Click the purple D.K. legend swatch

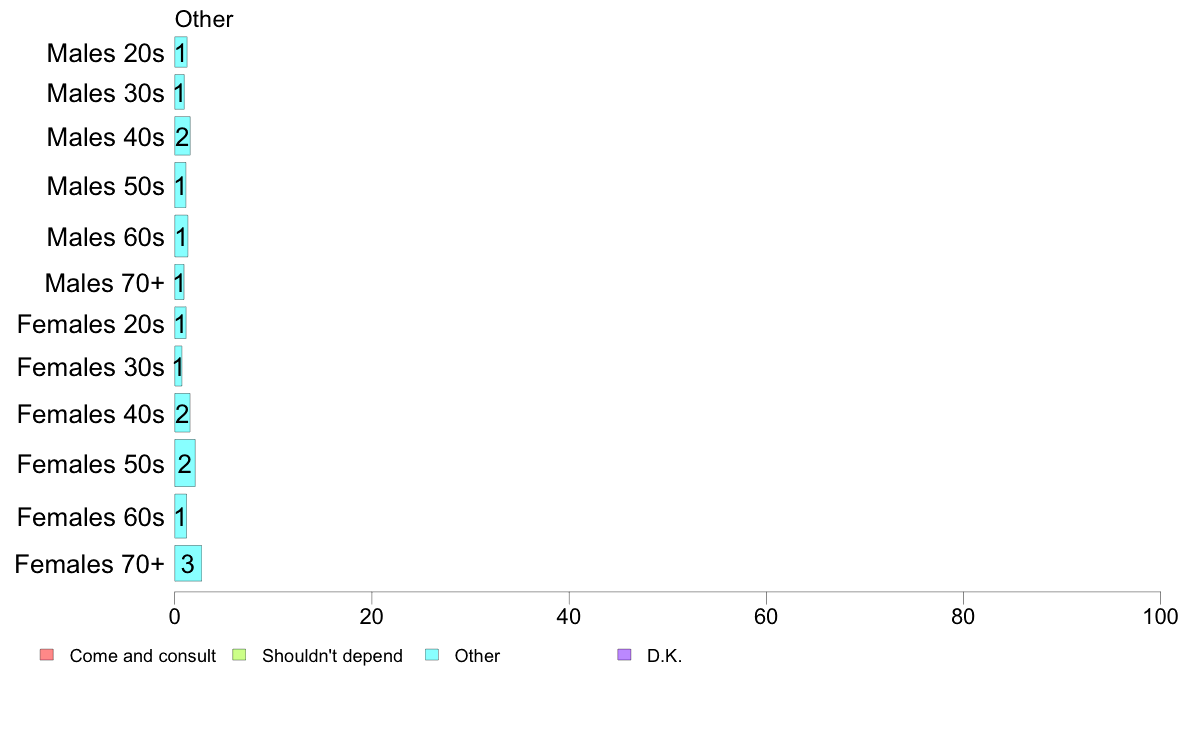(624, 655)
